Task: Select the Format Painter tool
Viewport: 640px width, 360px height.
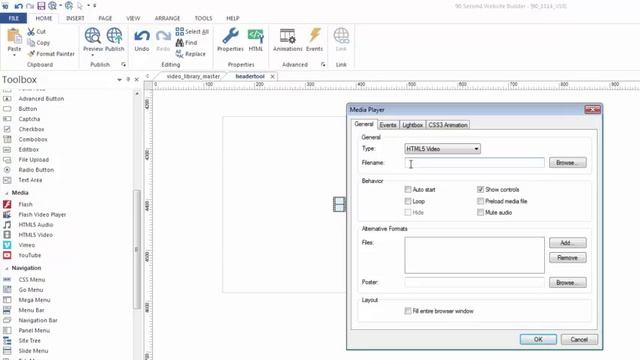Action: 51,53
